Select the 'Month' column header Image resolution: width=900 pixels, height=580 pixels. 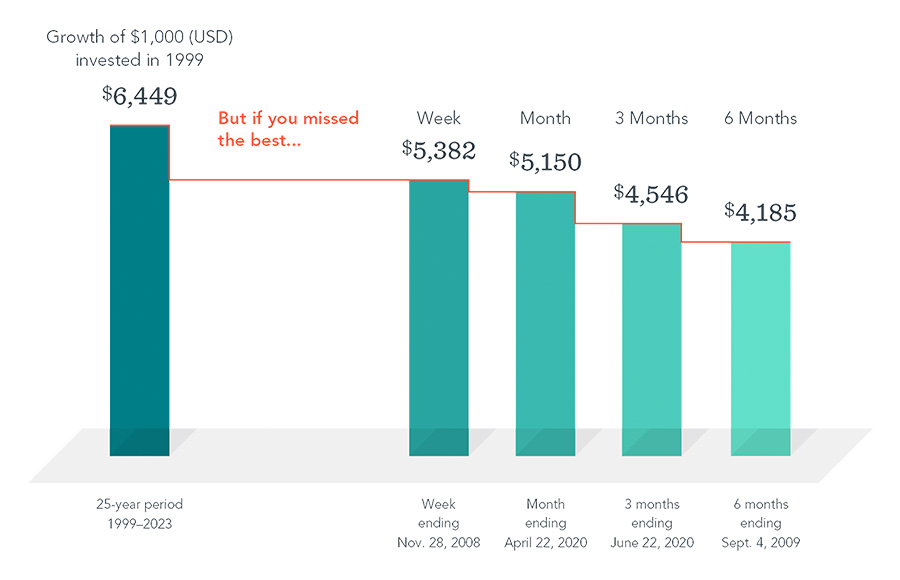(545, 118)
